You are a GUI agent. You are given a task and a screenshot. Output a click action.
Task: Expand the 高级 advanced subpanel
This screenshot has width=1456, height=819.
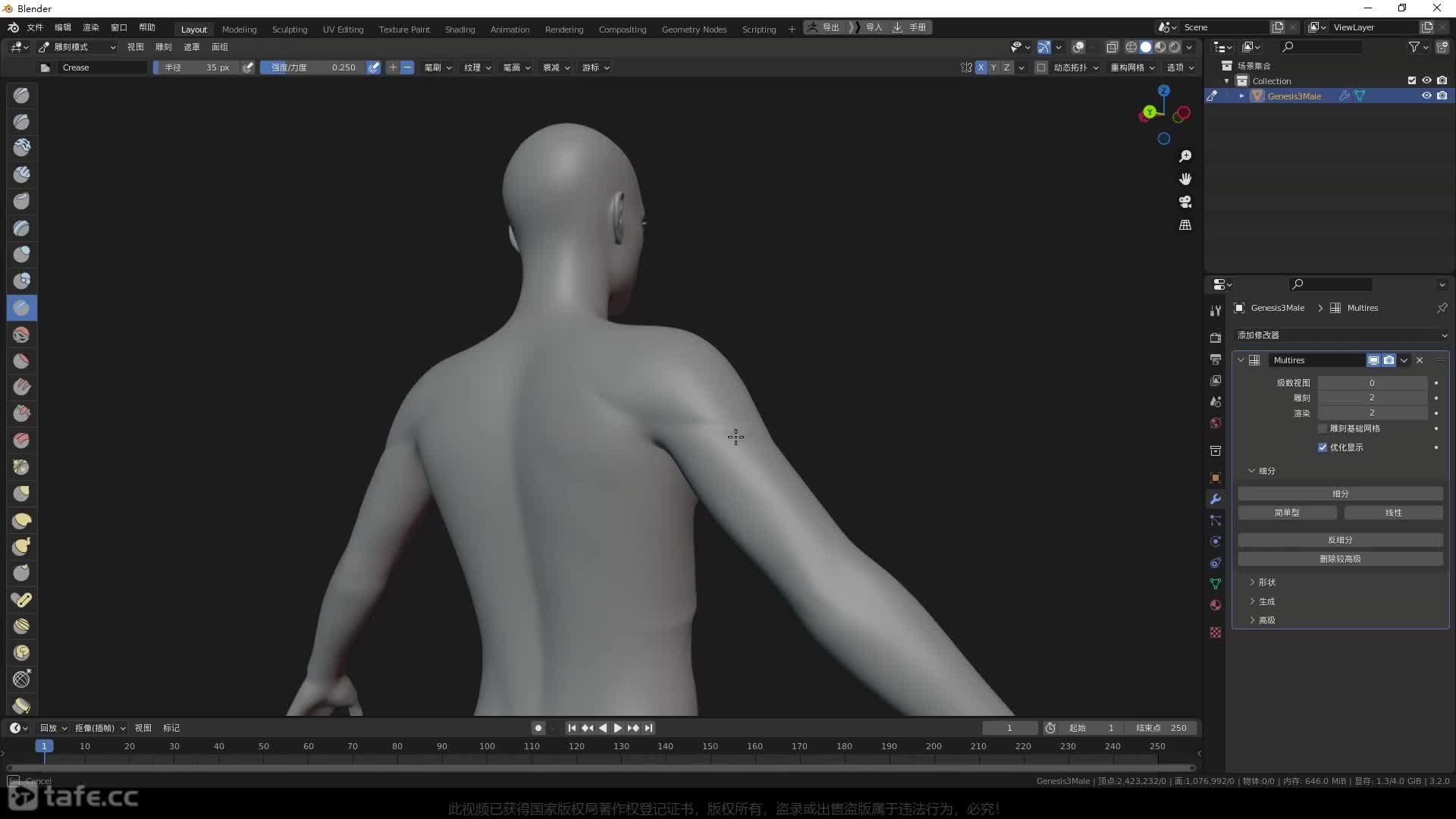(x=1266, y=620)
